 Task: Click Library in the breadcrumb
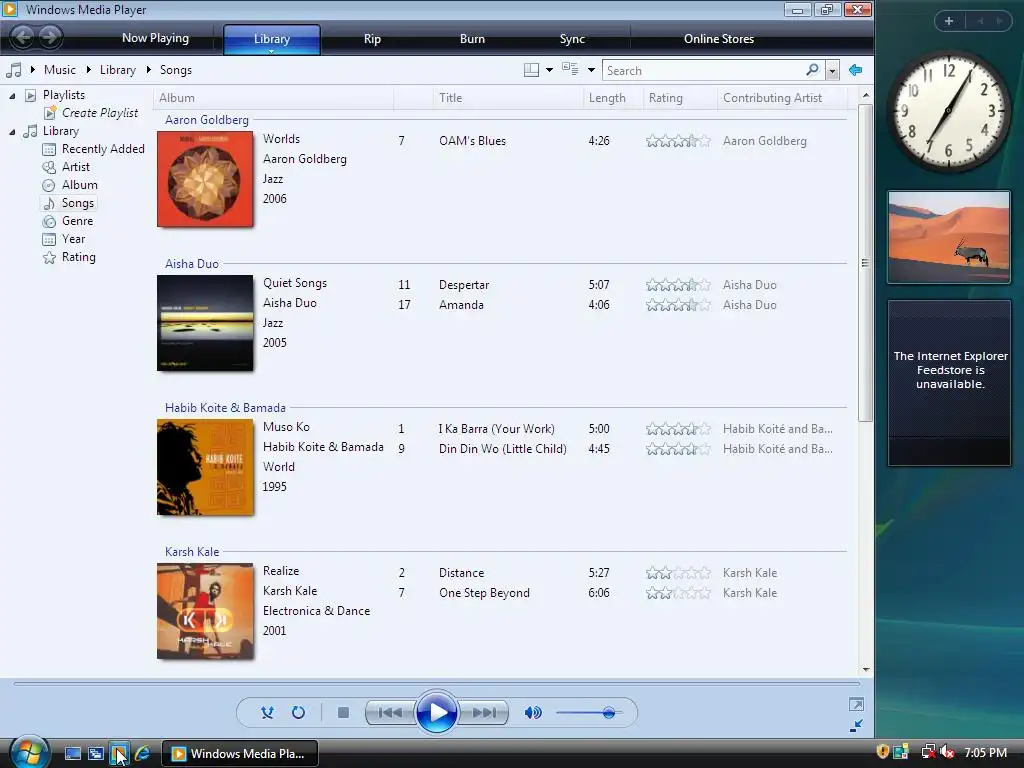pyautogui.click(x=118, y=70)
